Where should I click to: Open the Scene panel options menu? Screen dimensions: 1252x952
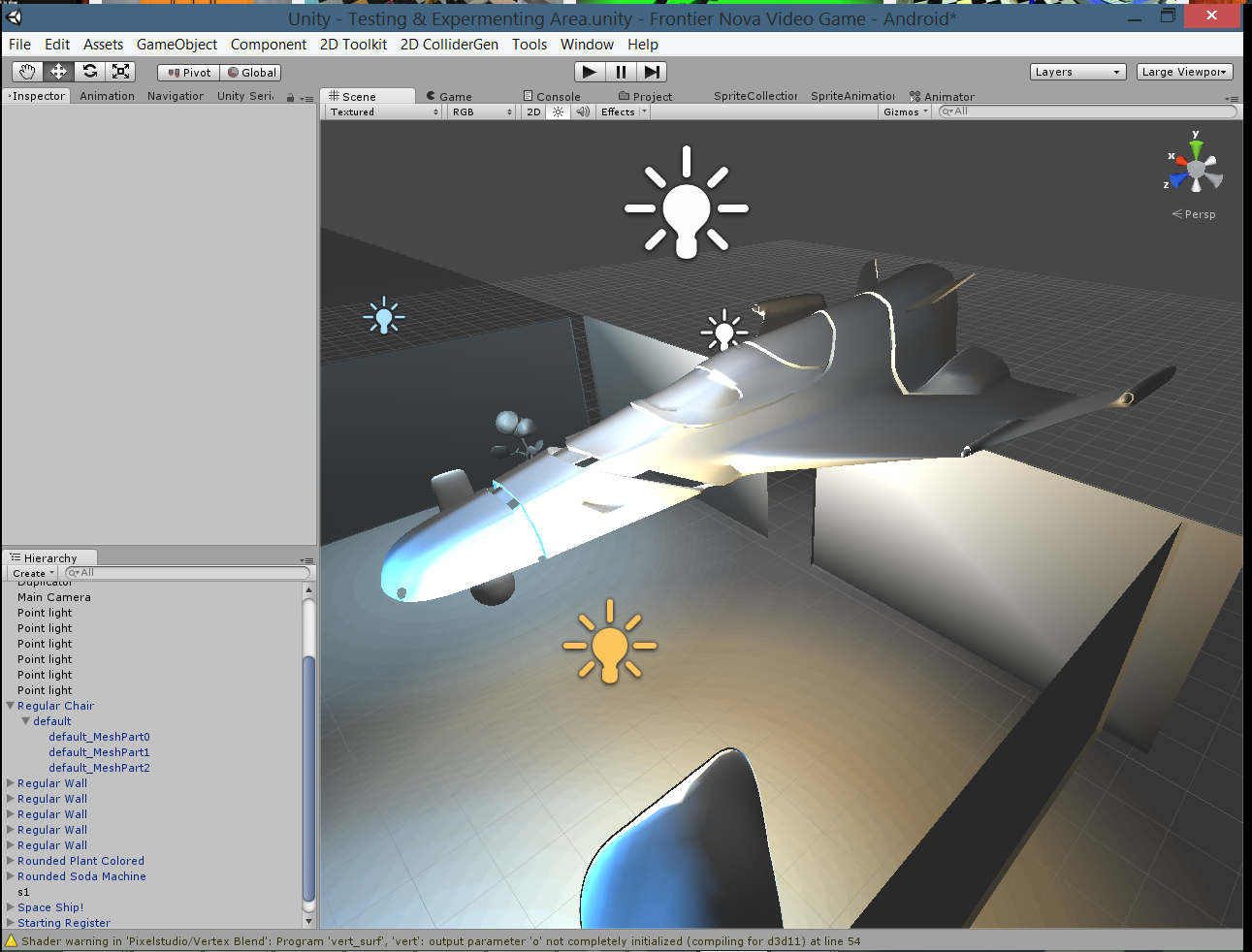point(1233,98)
